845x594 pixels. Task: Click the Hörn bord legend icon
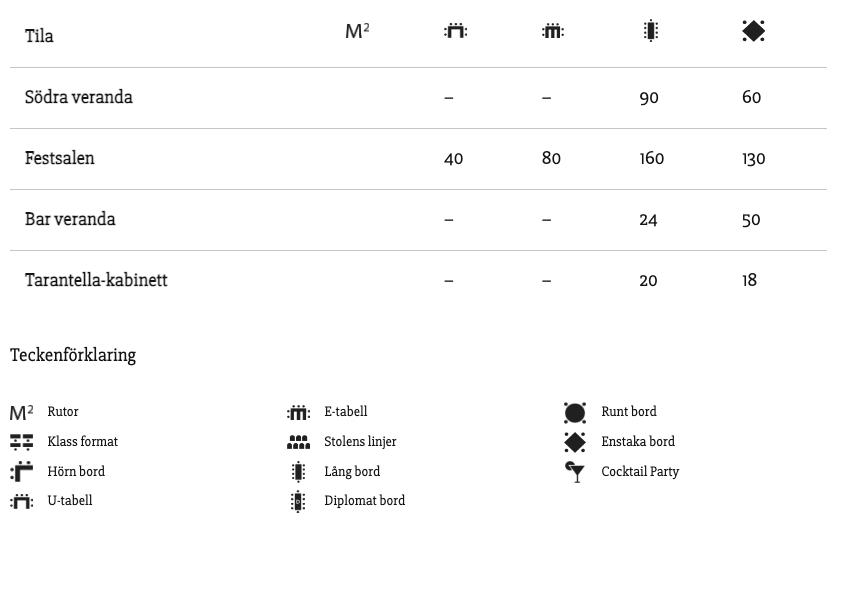pyautogui.click(x=22, y=472)
